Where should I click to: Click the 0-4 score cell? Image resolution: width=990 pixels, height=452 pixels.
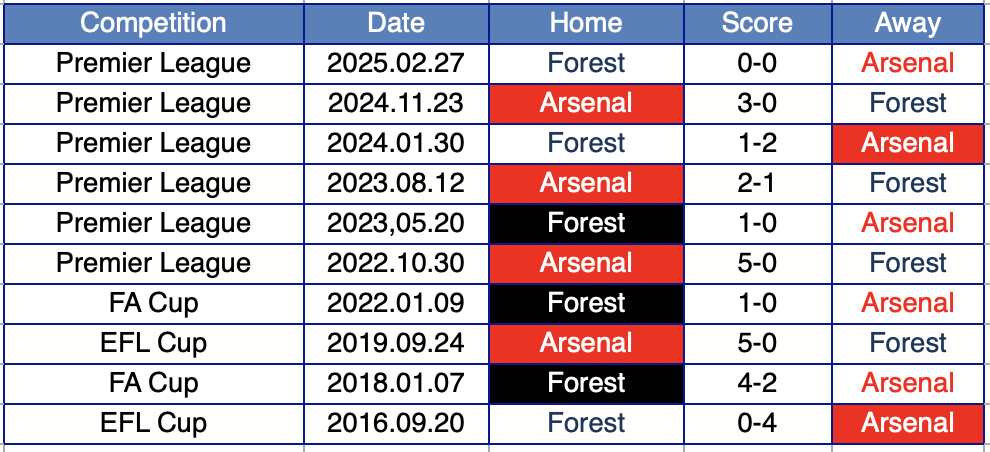tap(758, 423)
